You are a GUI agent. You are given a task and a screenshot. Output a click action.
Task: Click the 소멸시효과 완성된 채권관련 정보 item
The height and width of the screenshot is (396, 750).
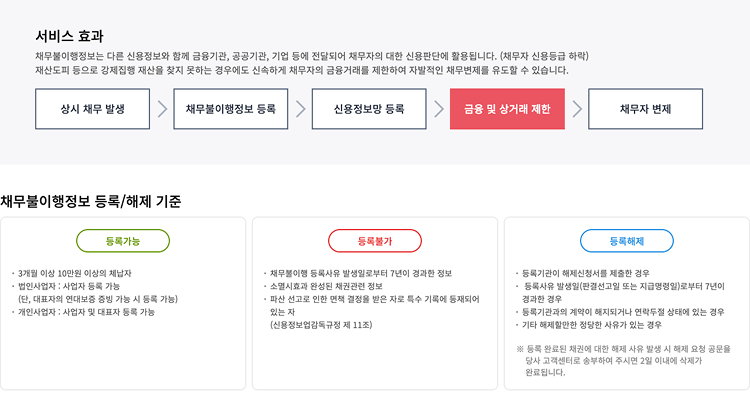(x=326, y=286)
